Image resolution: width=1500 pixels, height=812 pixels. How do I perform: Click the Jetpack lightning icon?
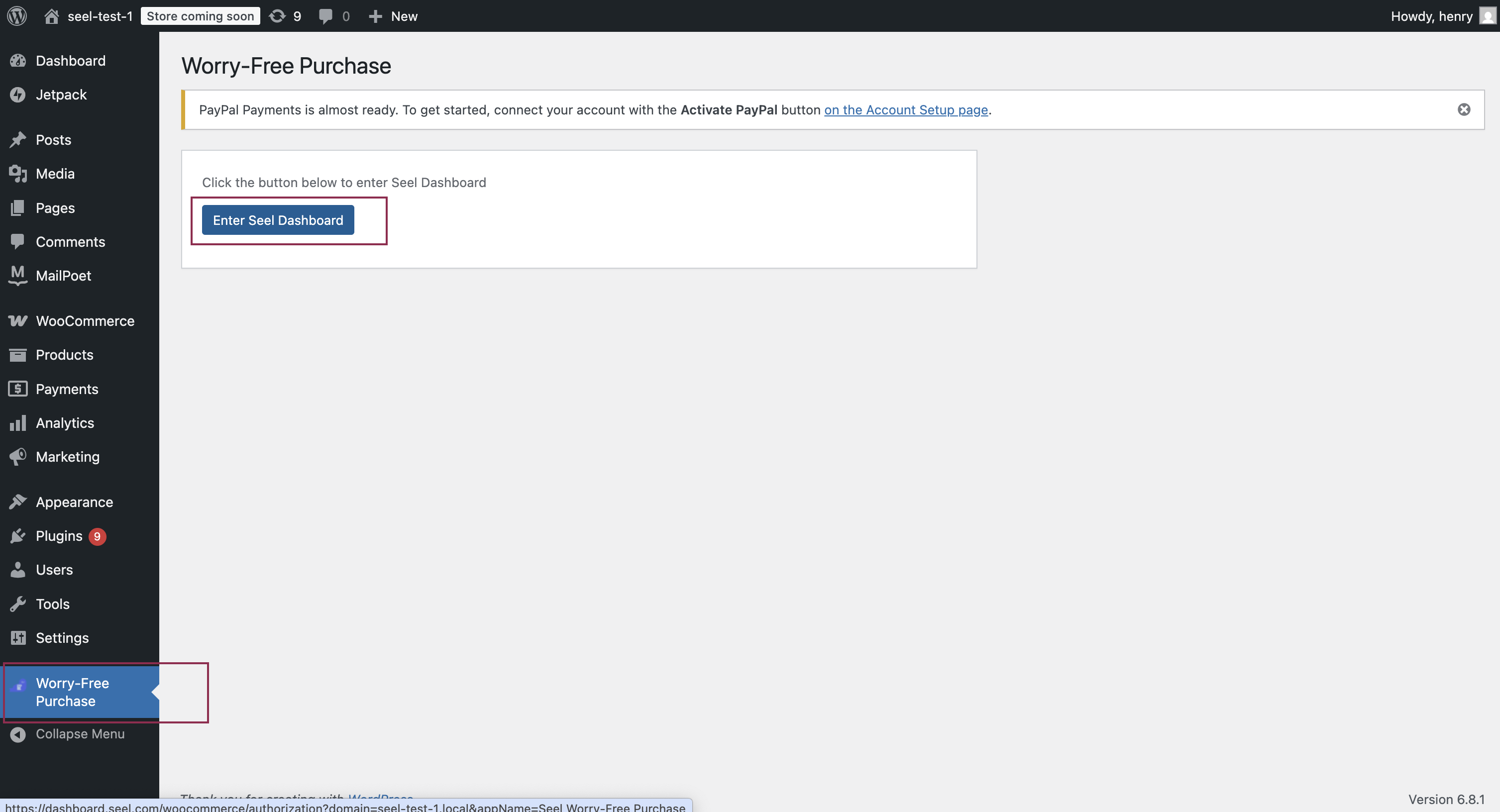(x=18, y=95)
